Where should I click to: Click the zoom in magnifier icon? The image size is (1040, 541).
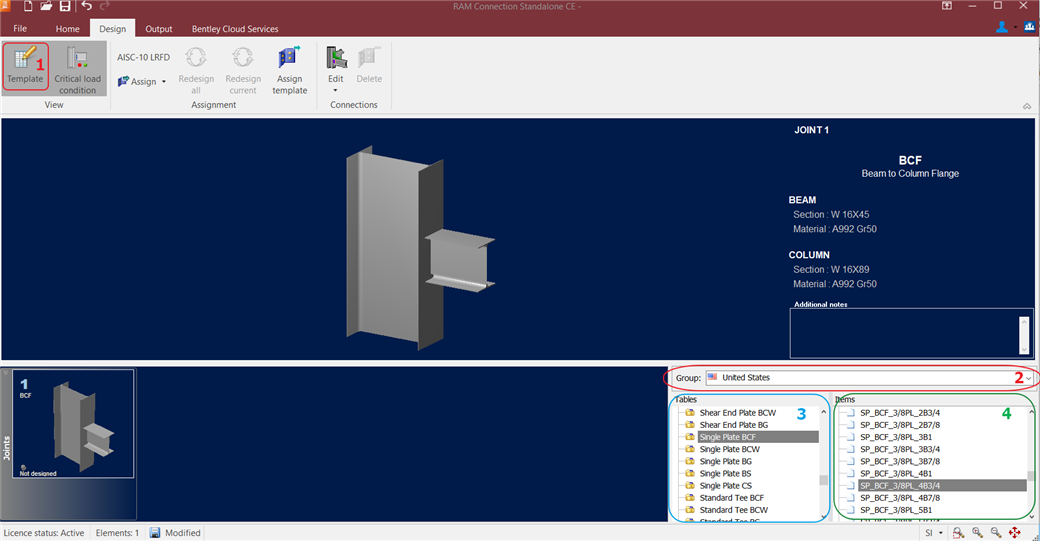click(x=977, y=533)
